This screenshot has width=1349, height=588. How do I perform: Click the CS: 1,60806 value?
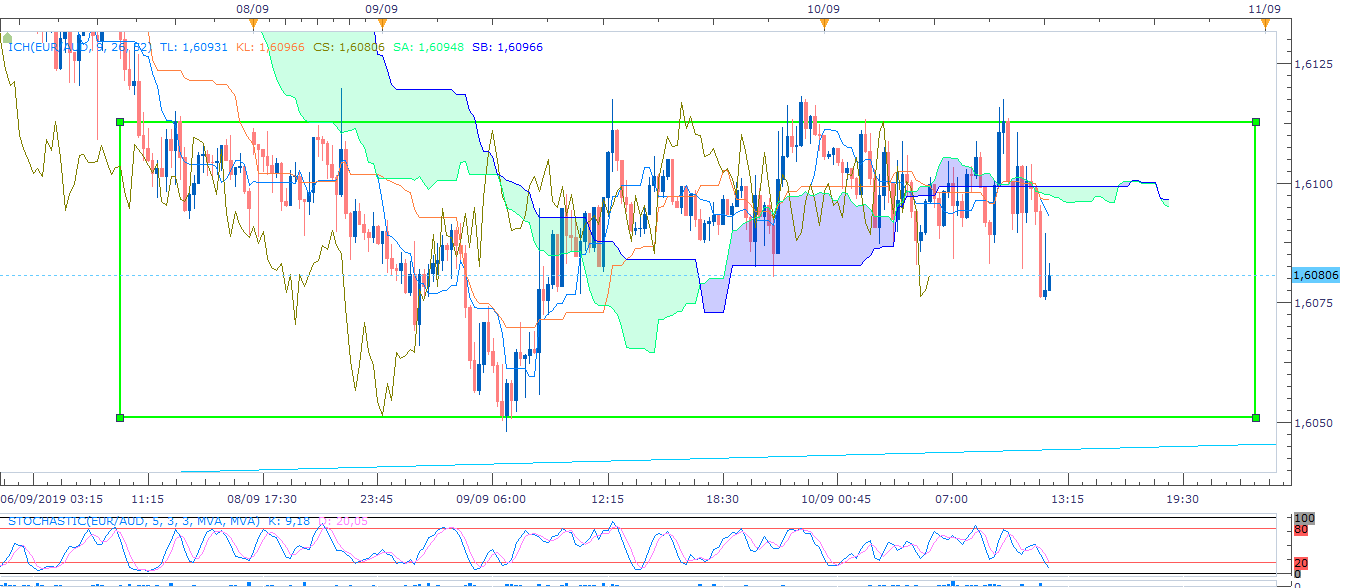coord(349,46)
